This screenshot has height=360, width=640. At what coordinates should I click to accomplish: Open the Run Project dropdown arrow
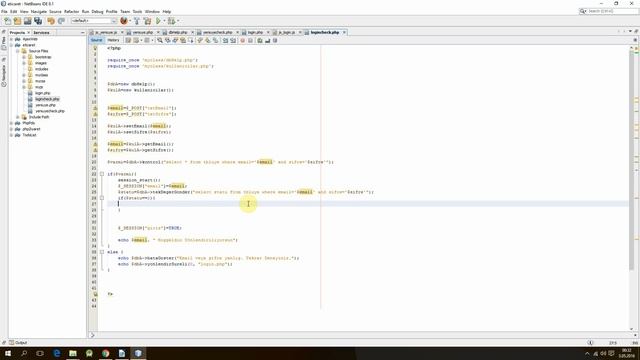point(164,21)
